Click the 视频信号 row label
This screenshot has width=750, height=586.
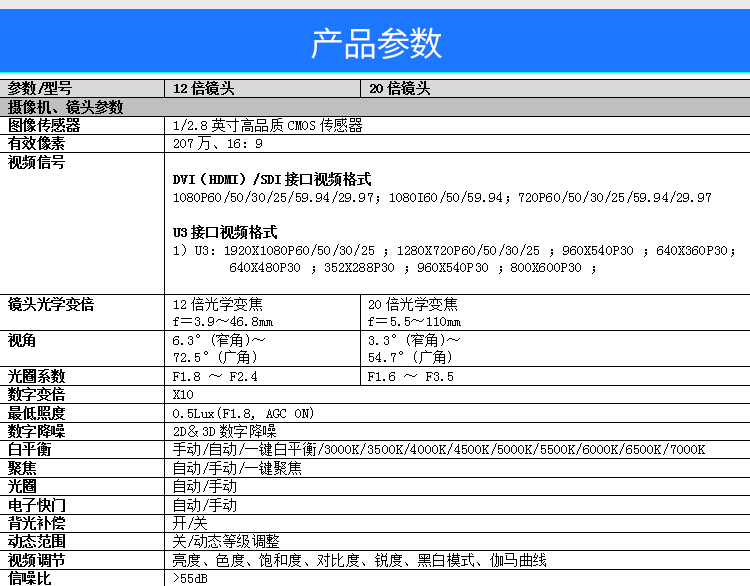coord(37,162)
